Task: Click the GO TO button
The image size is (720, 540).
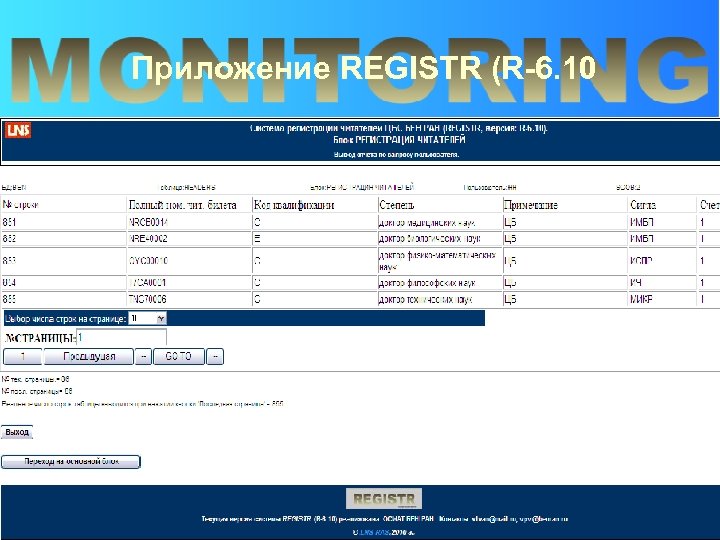Action: [179, 356]
